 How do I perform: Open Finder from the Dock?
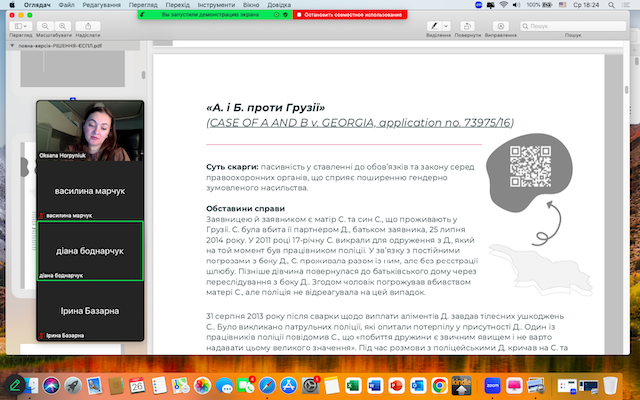32,385
